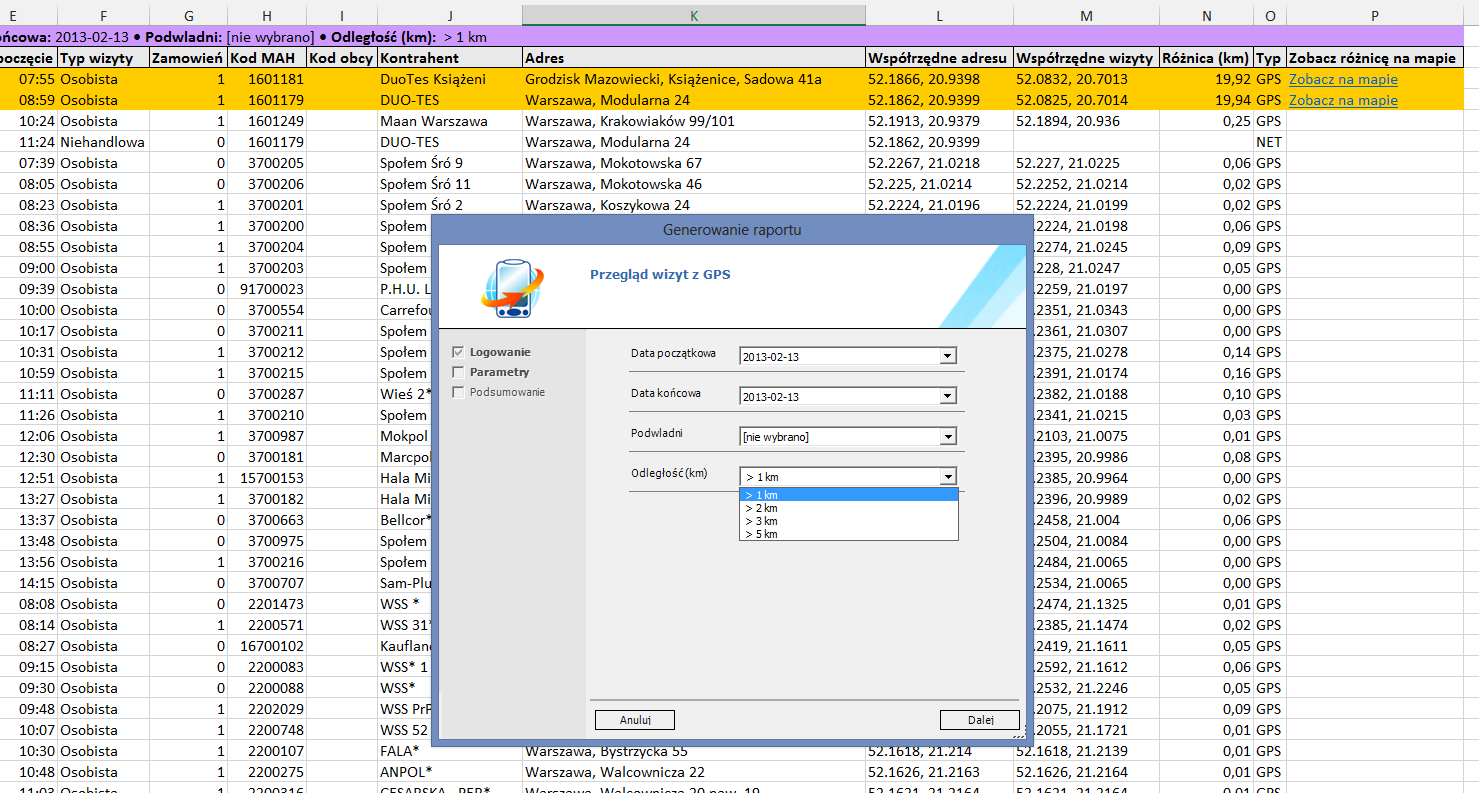1479x793 pixels.
Task: Click the 'Niehandlowa' visit type cell
Action: pos(103,142)
